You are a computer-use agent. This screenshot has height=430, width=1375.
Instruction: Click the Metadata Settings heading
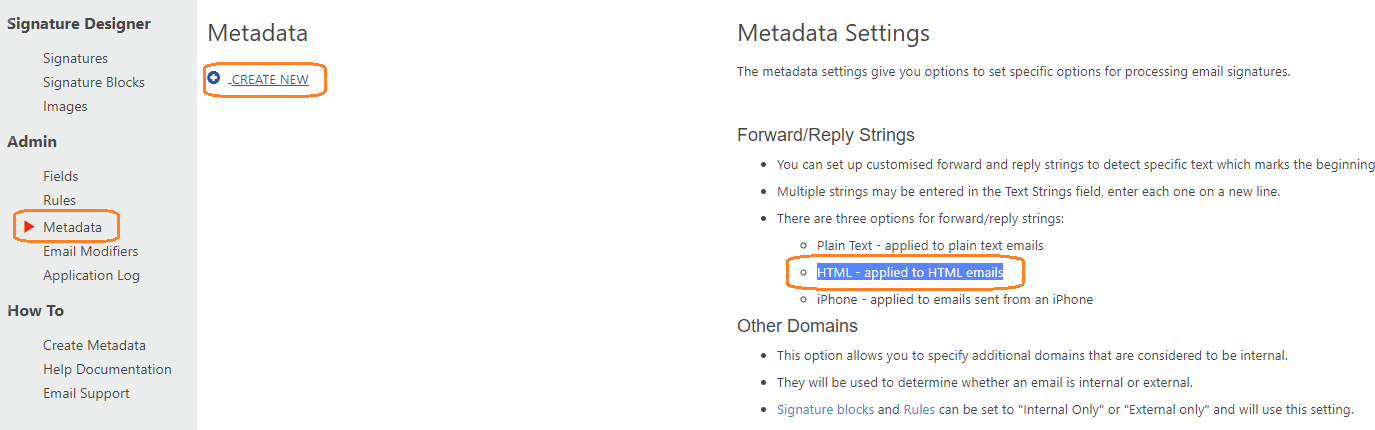(x=833, y=33)
